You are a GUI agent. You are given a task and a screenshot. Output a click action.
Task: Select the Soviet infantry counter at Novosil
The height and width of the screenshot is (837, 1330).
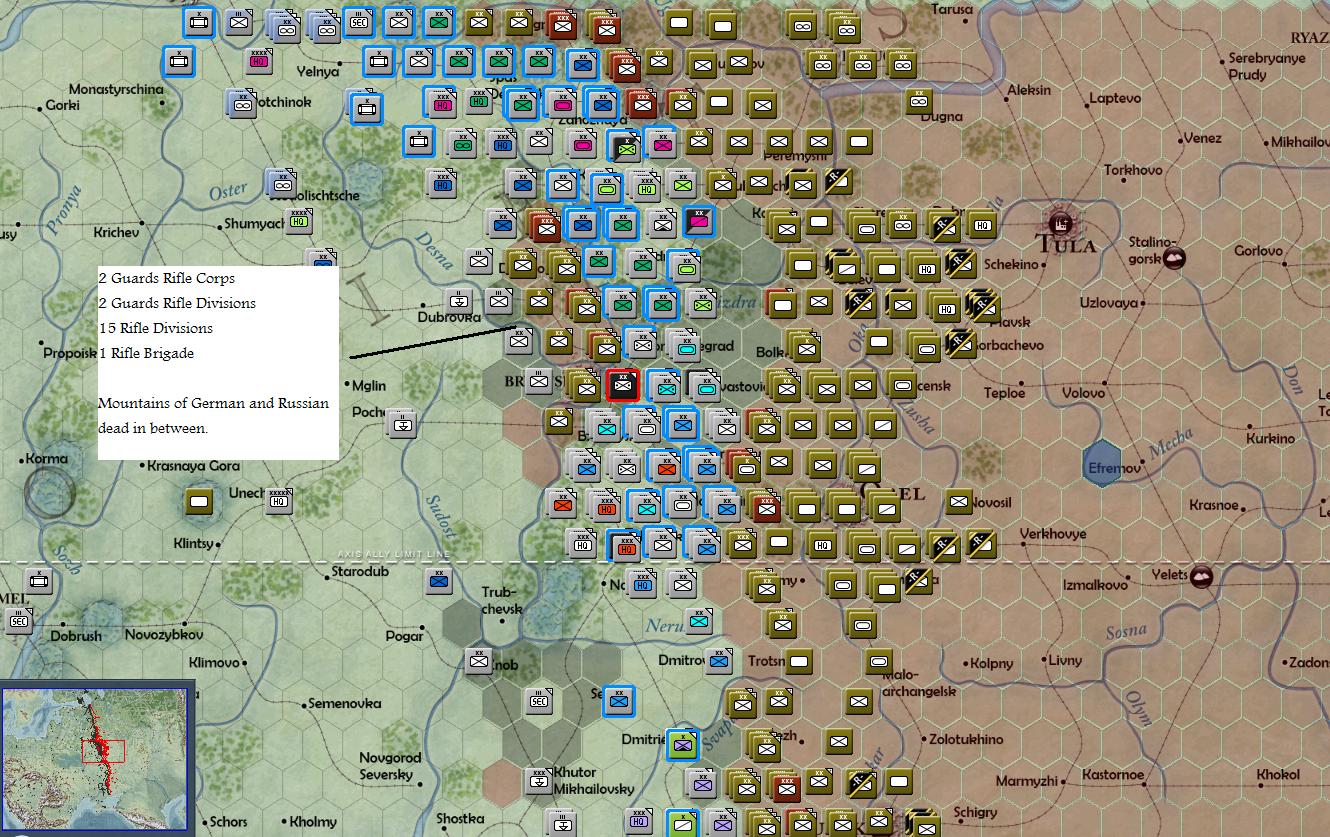[x=959, y=502]
